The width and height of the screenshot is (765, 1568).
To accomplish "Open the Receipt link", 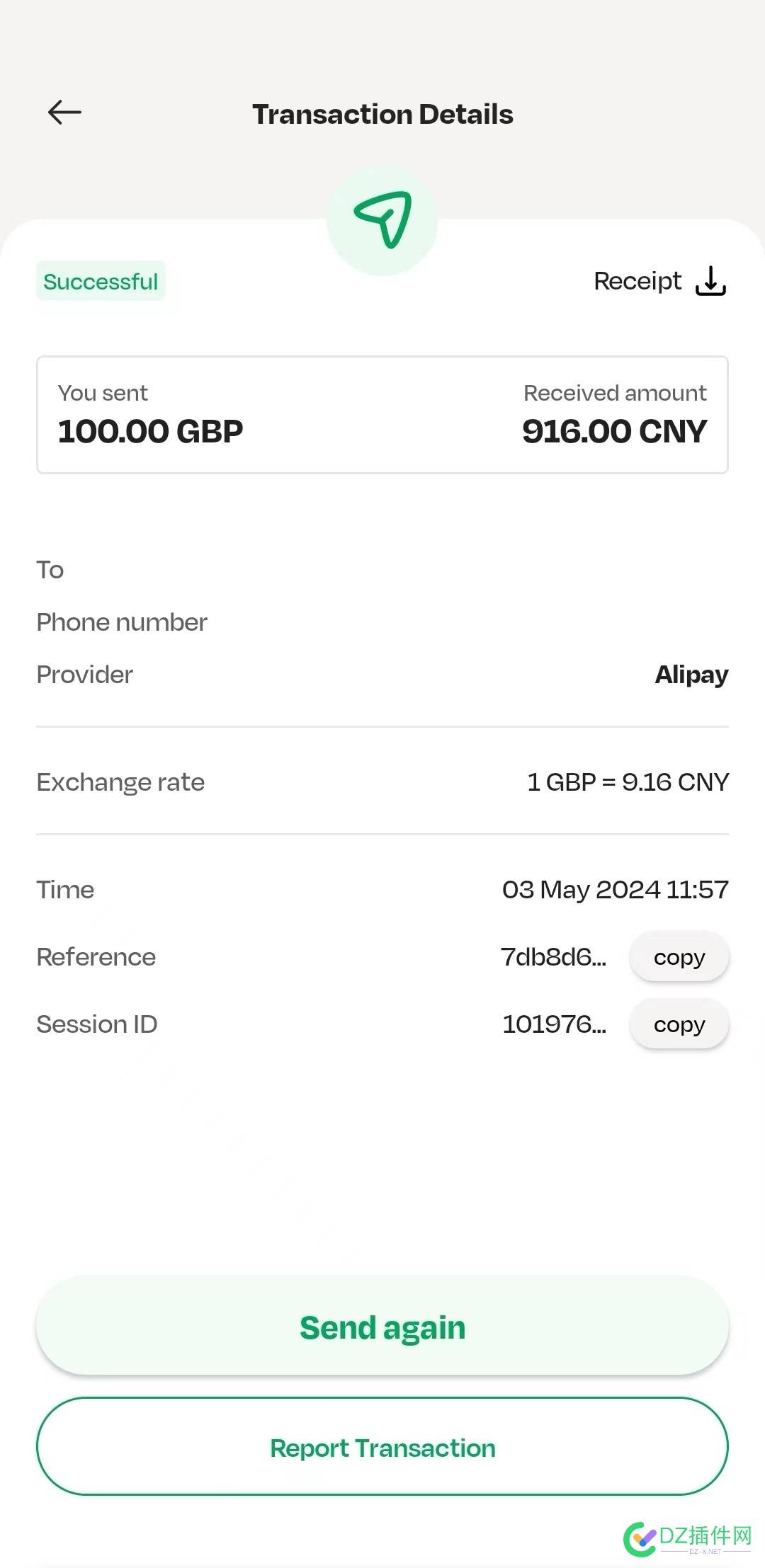I will [x=637, y=281].
